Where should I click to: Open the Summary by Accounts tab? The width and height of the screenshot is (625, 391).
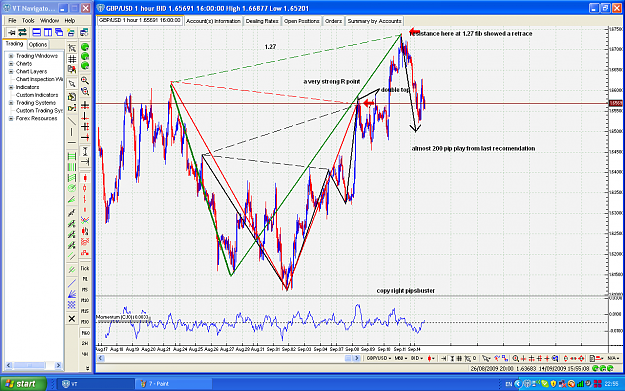374,21
